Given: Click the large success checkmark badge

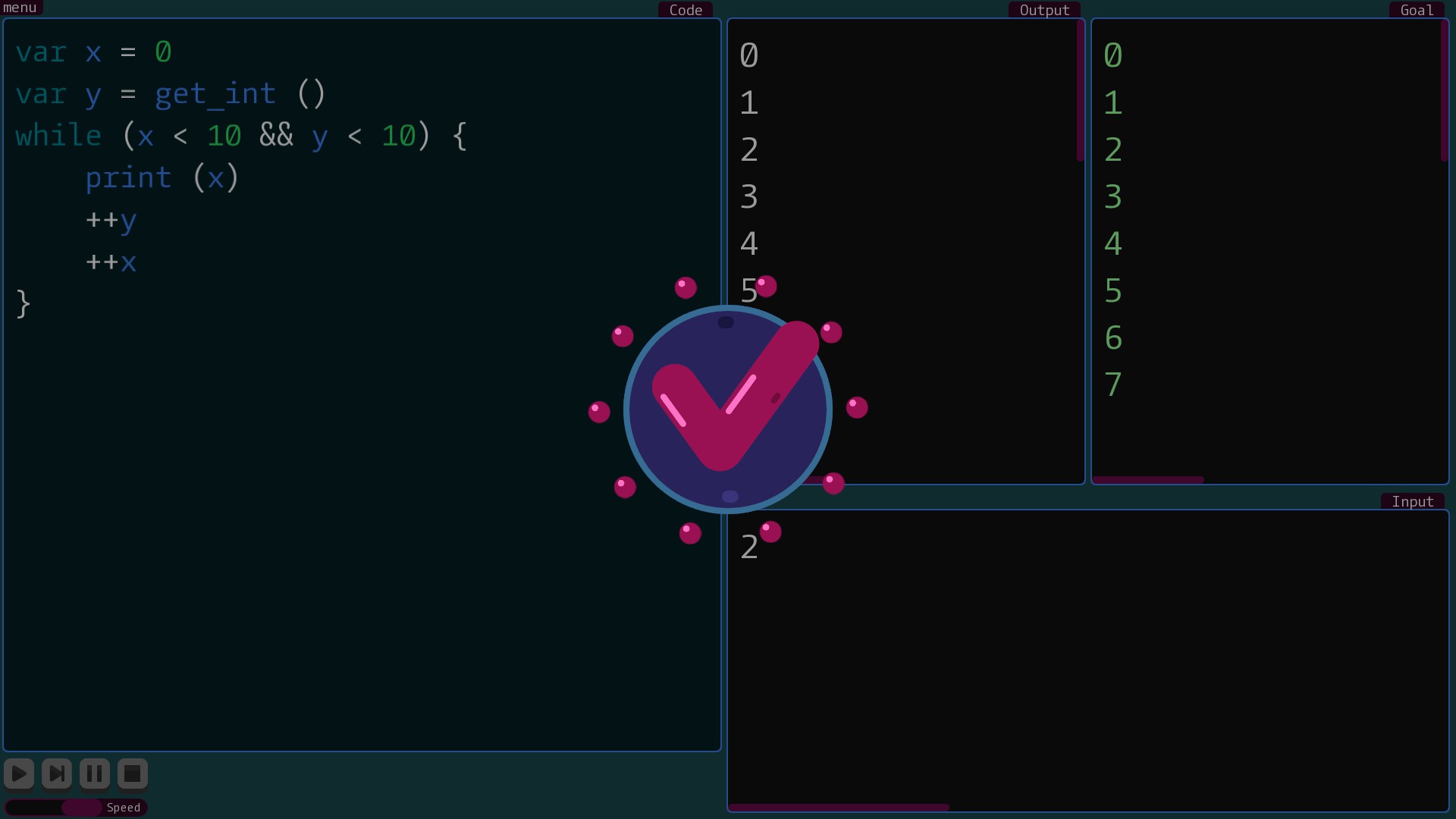Looking at the screenshot, I should pos(727,409).
